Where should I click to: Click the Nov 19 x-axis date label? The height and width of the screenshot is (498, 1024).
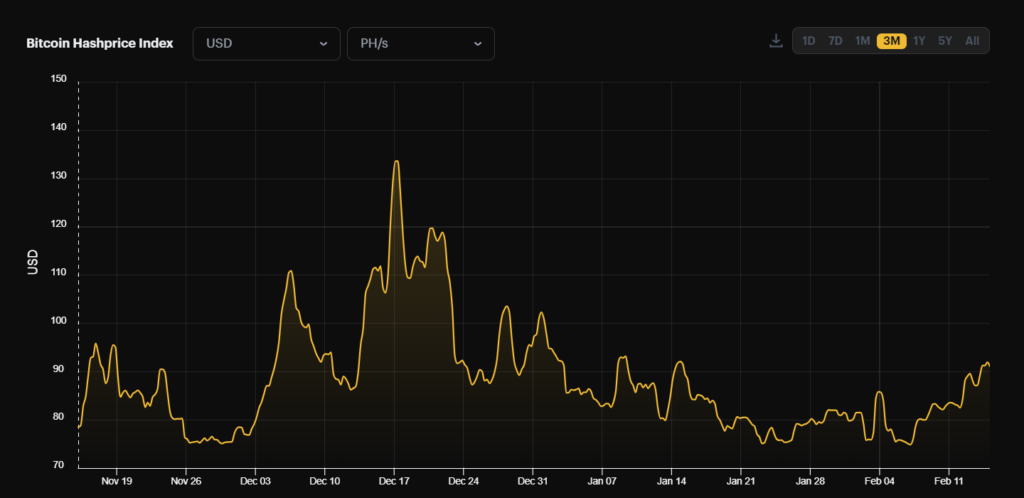pyautogui.click(x=117, y=480)
